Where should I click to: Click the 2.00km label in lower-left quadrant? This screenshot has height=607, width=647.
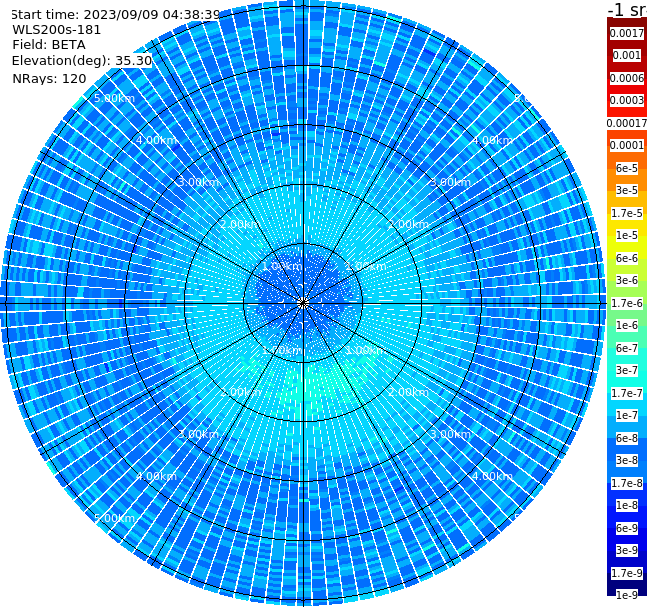pos(241,392)
